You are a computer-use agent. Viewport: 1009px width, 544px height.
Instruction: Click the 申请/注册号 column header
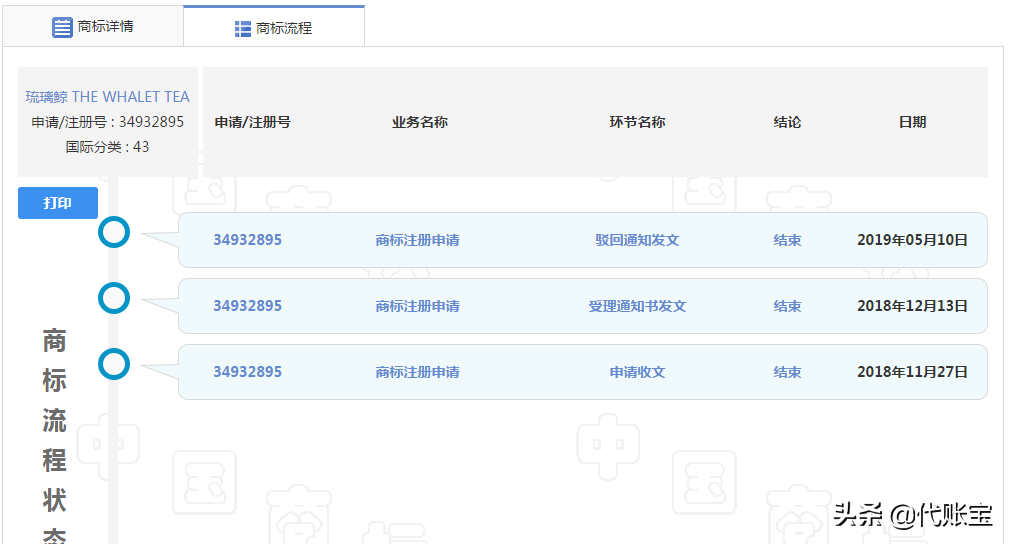click(x=252, y=122)
